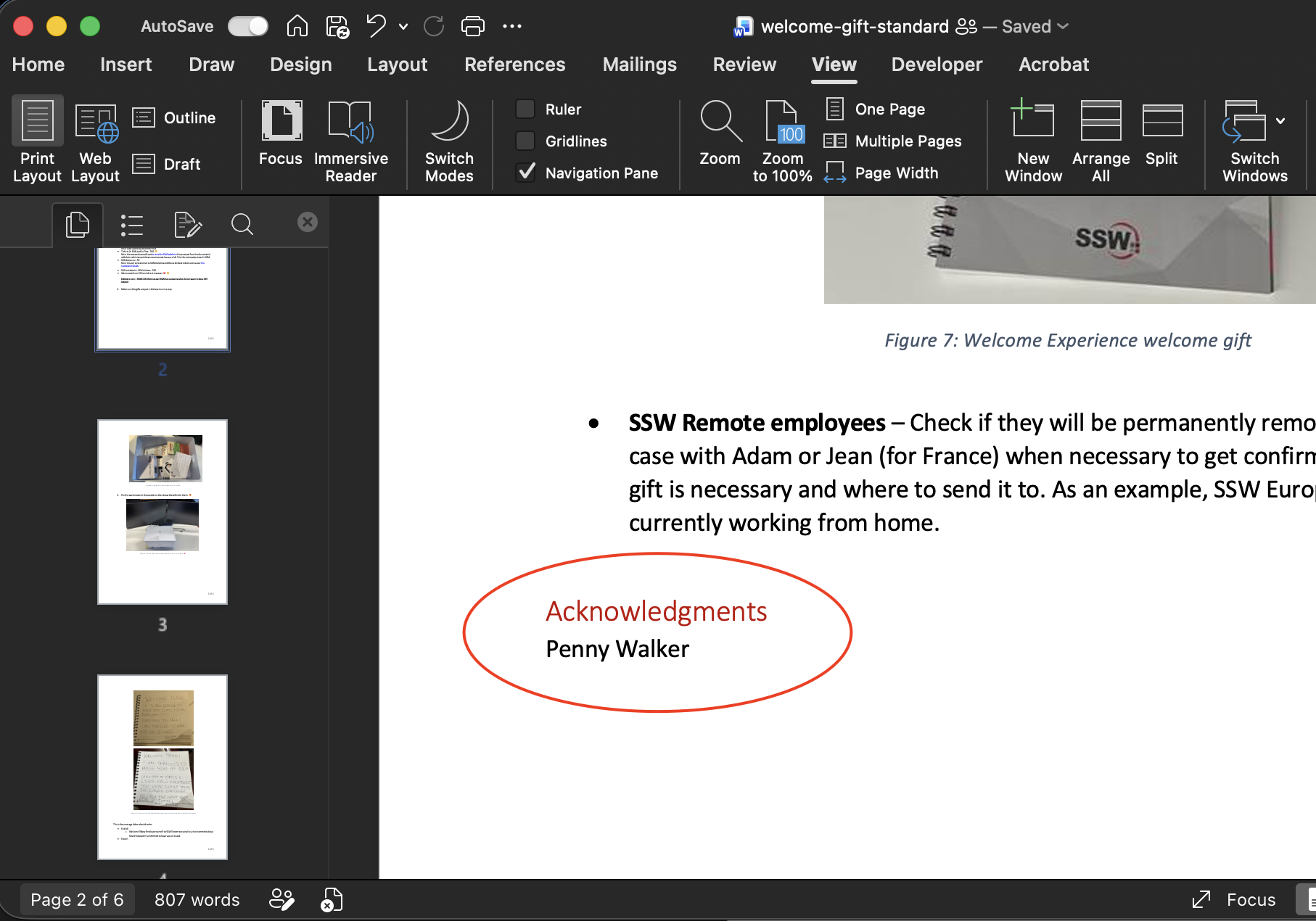This screenshot has width=1316, height=921.
Task: Open Immersive Reader view
Action: tap(351, 141)
